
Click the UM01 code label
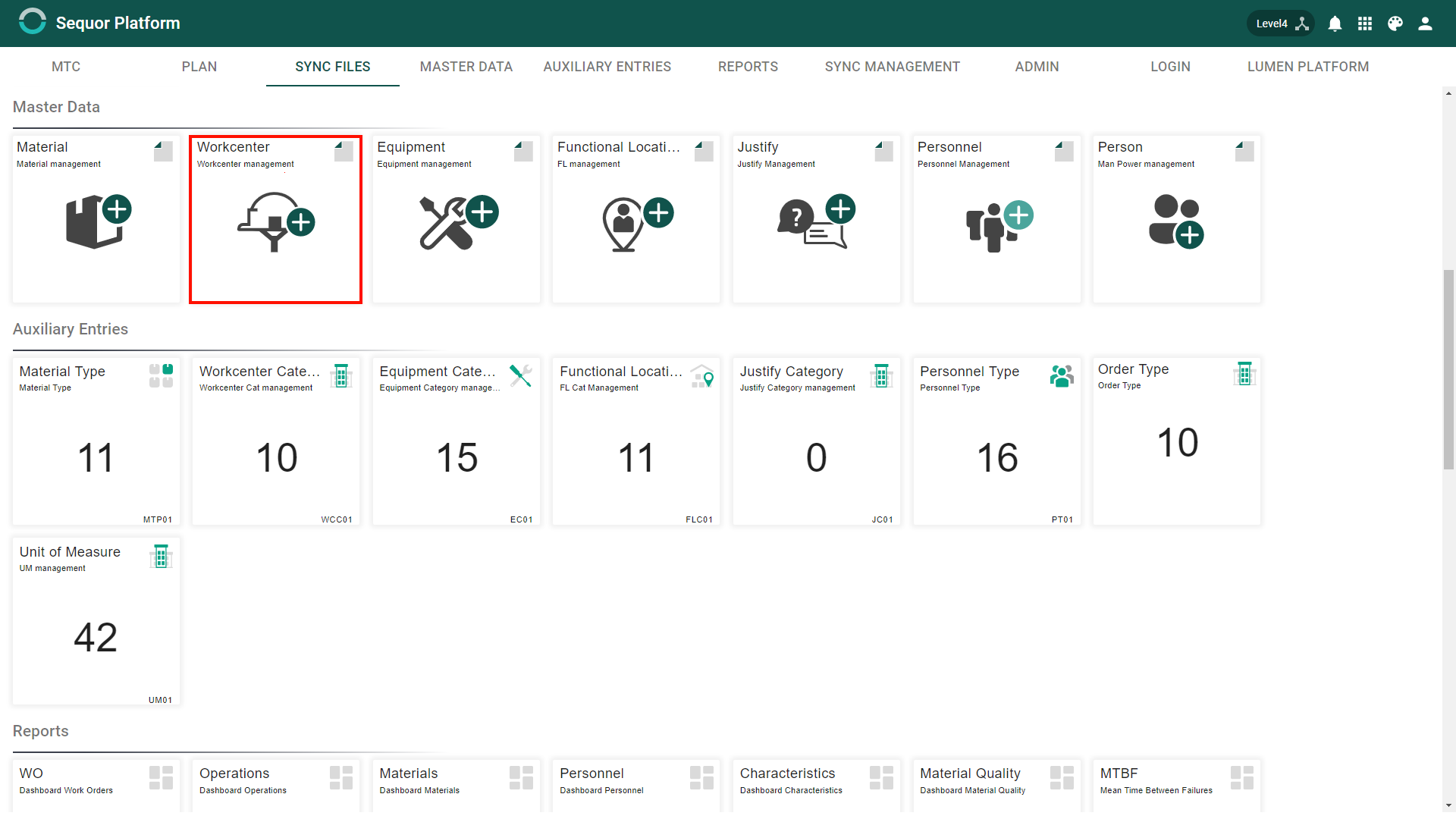pyautogui.click(x=161, y=701)
